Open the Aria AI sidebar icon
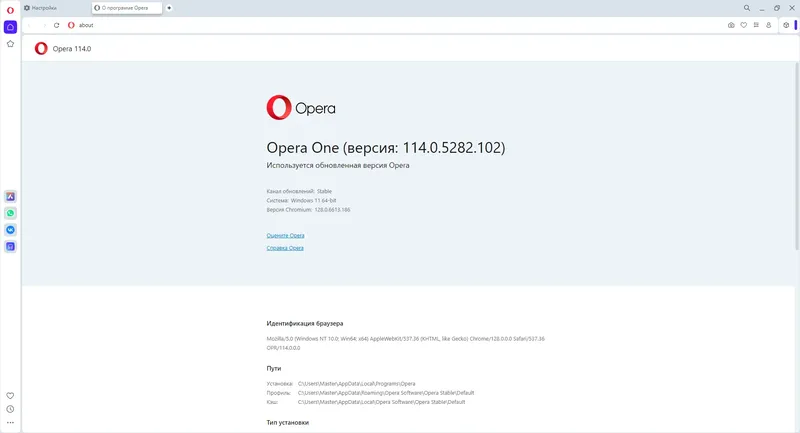The image size is (800, 433). [x=10, y=197]
